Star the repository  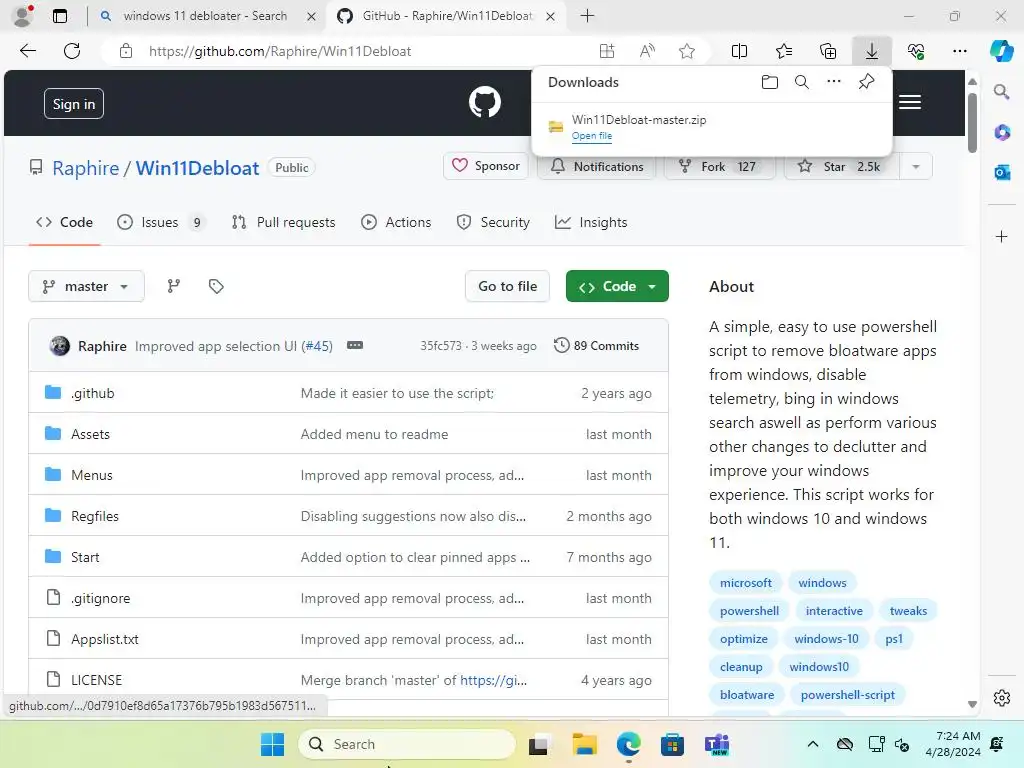pos(842,167)
